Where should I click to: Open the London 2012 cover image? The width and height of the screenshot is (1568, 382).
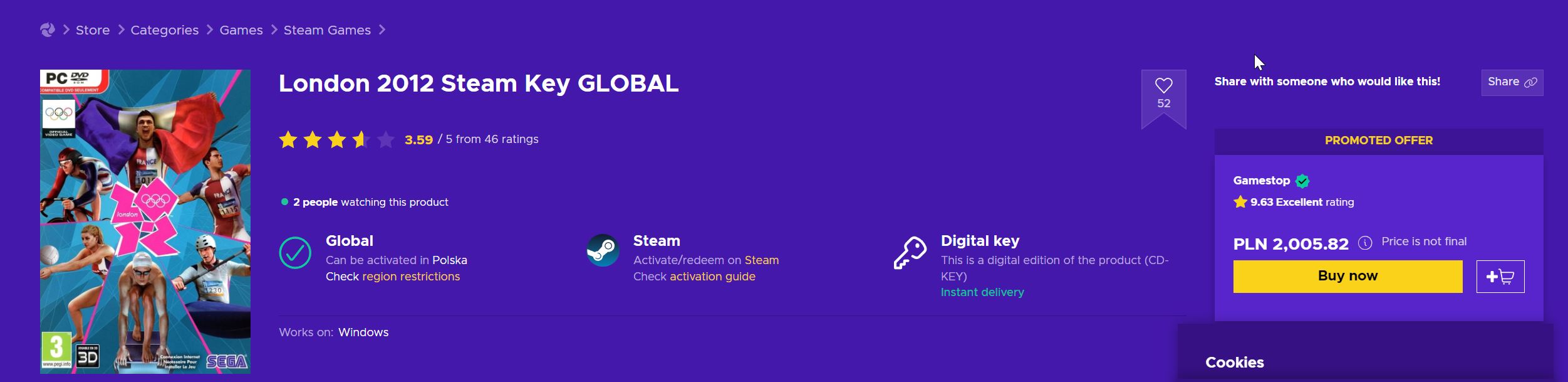[x=145, y=221]
